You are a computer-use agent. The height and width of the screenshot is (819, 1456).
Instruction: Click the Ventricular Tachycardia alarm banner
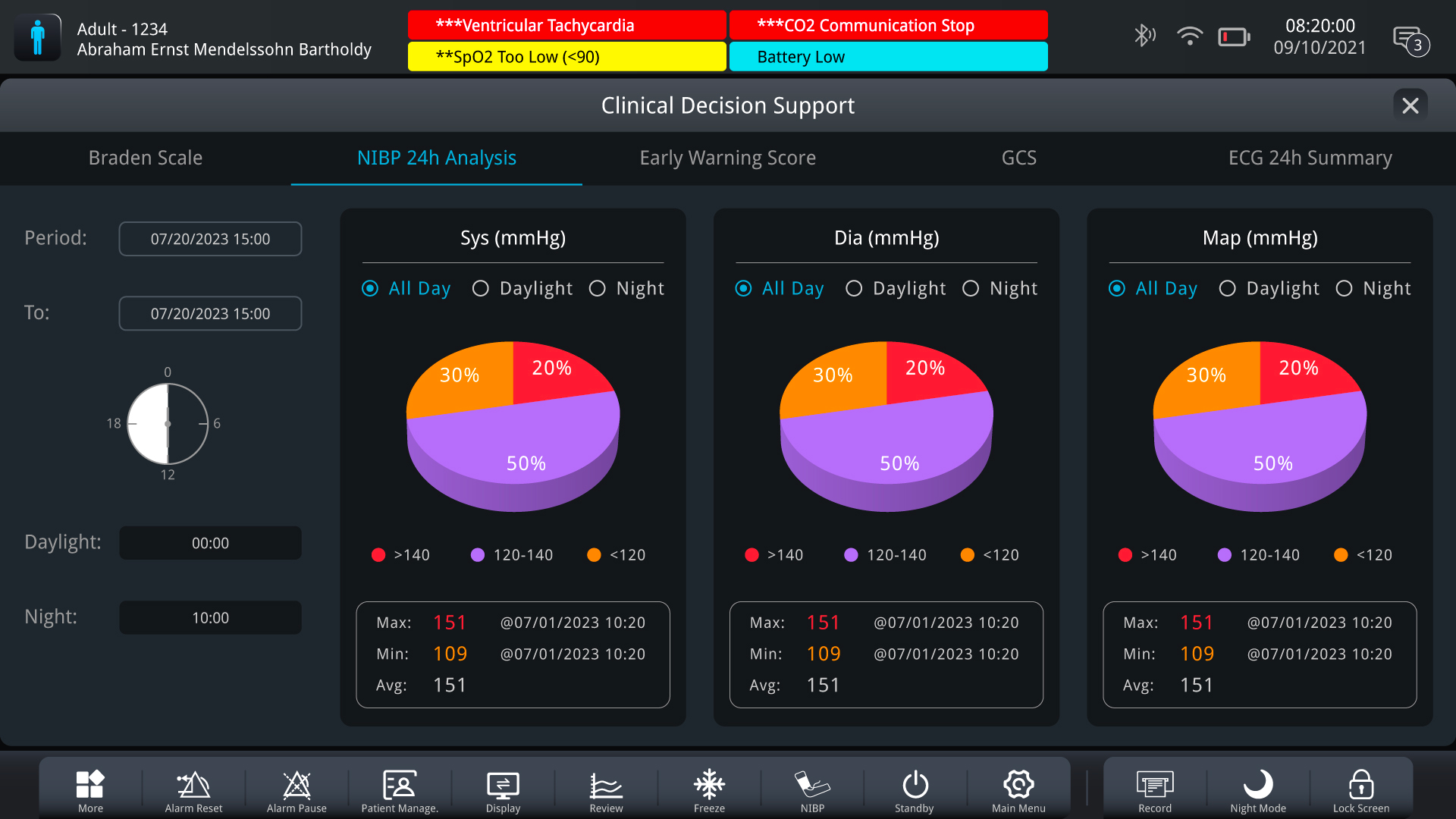566,25
